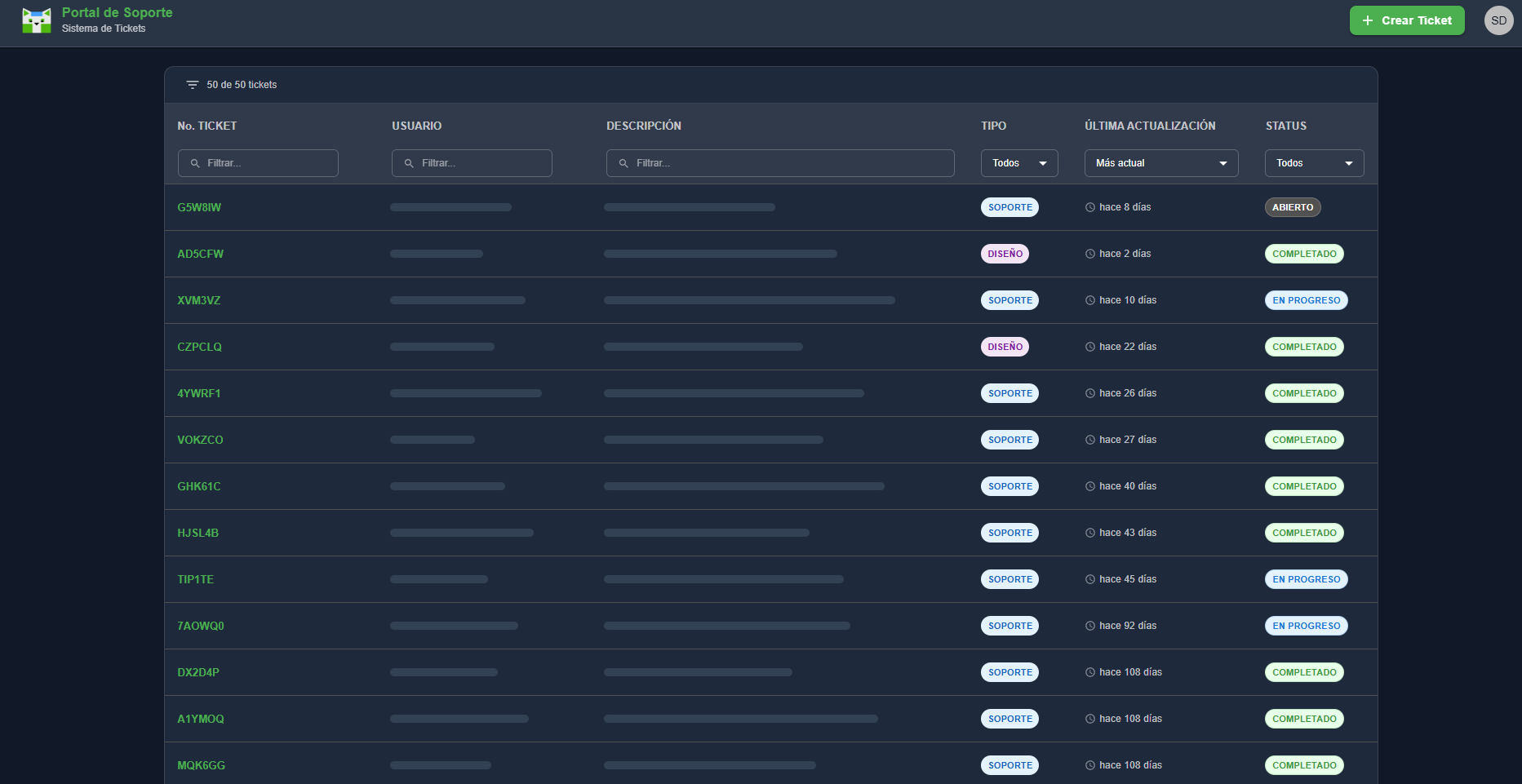Open ticket MQK6GG
This screenshot has height=784, width=1522.
click(x=202, y=765)
